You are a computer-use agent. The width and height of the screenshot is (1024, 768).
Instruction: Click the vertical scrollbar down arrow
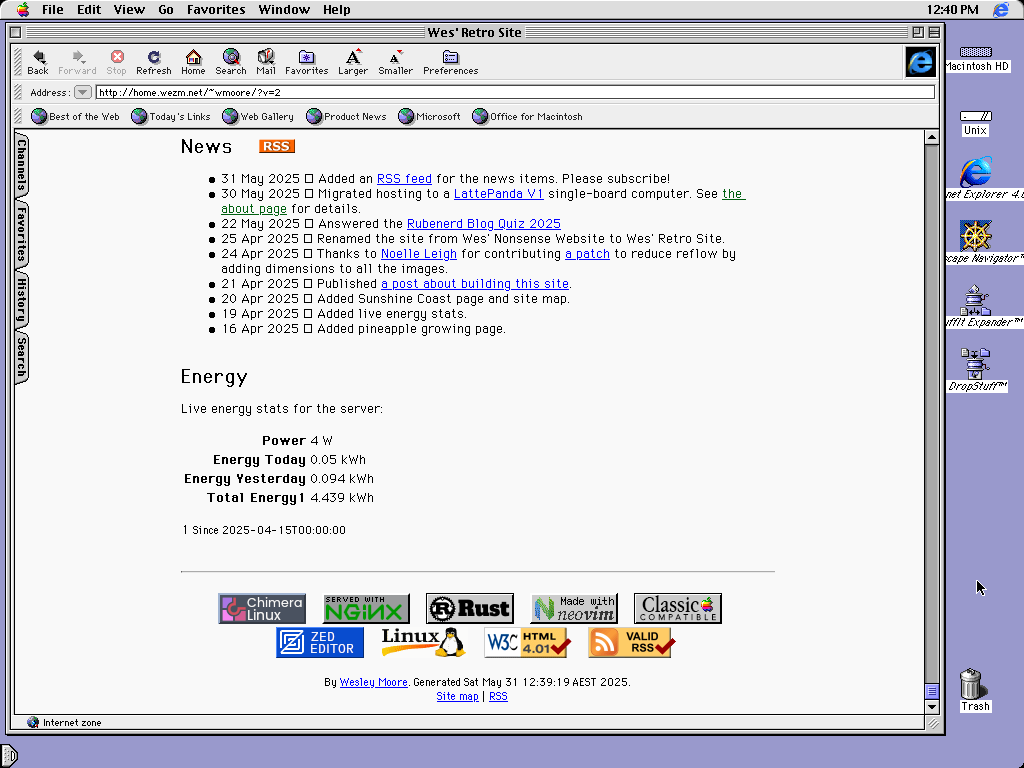[932, 707]
